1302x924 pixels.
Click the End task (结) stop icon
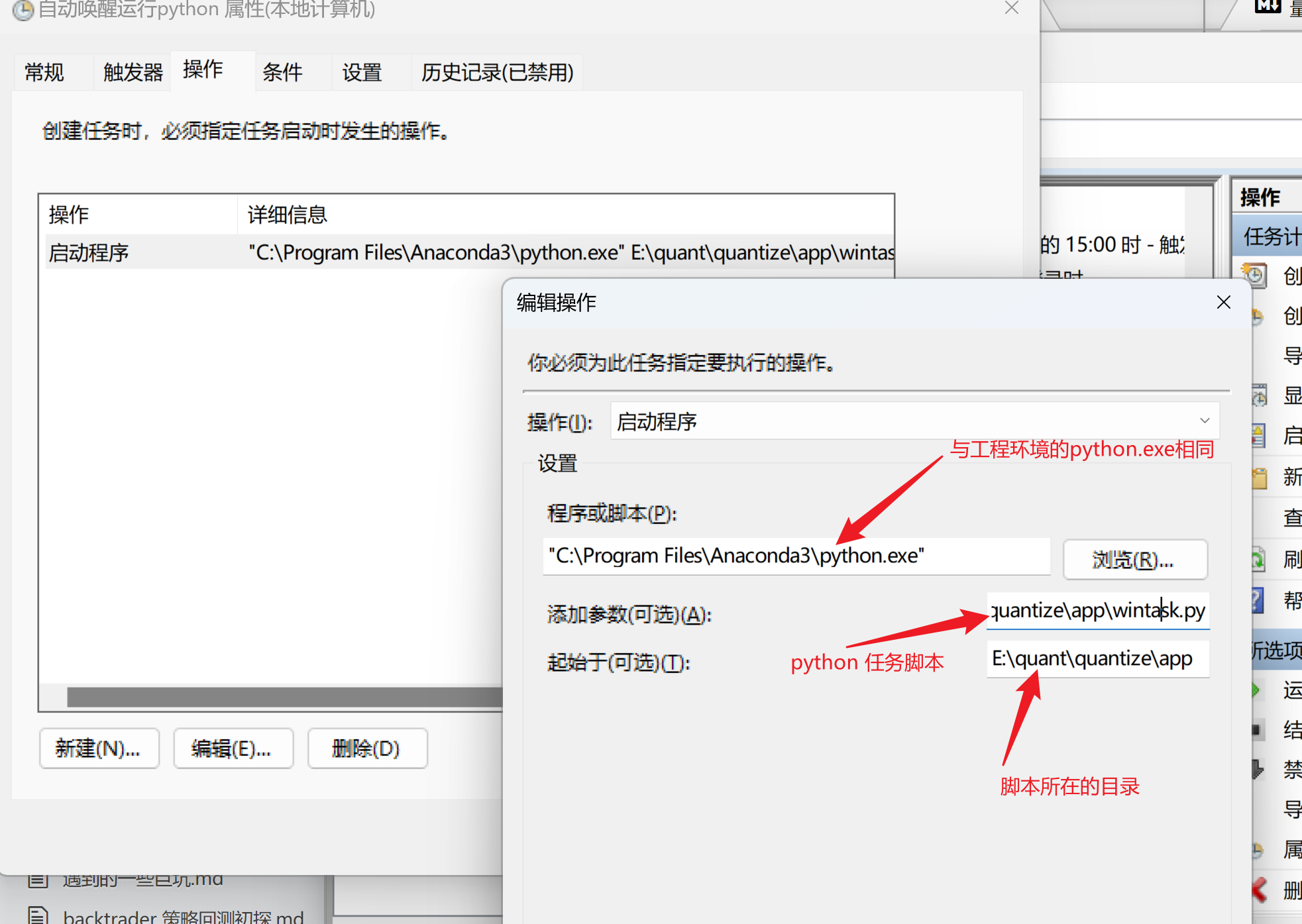[x=1256, y=730]
